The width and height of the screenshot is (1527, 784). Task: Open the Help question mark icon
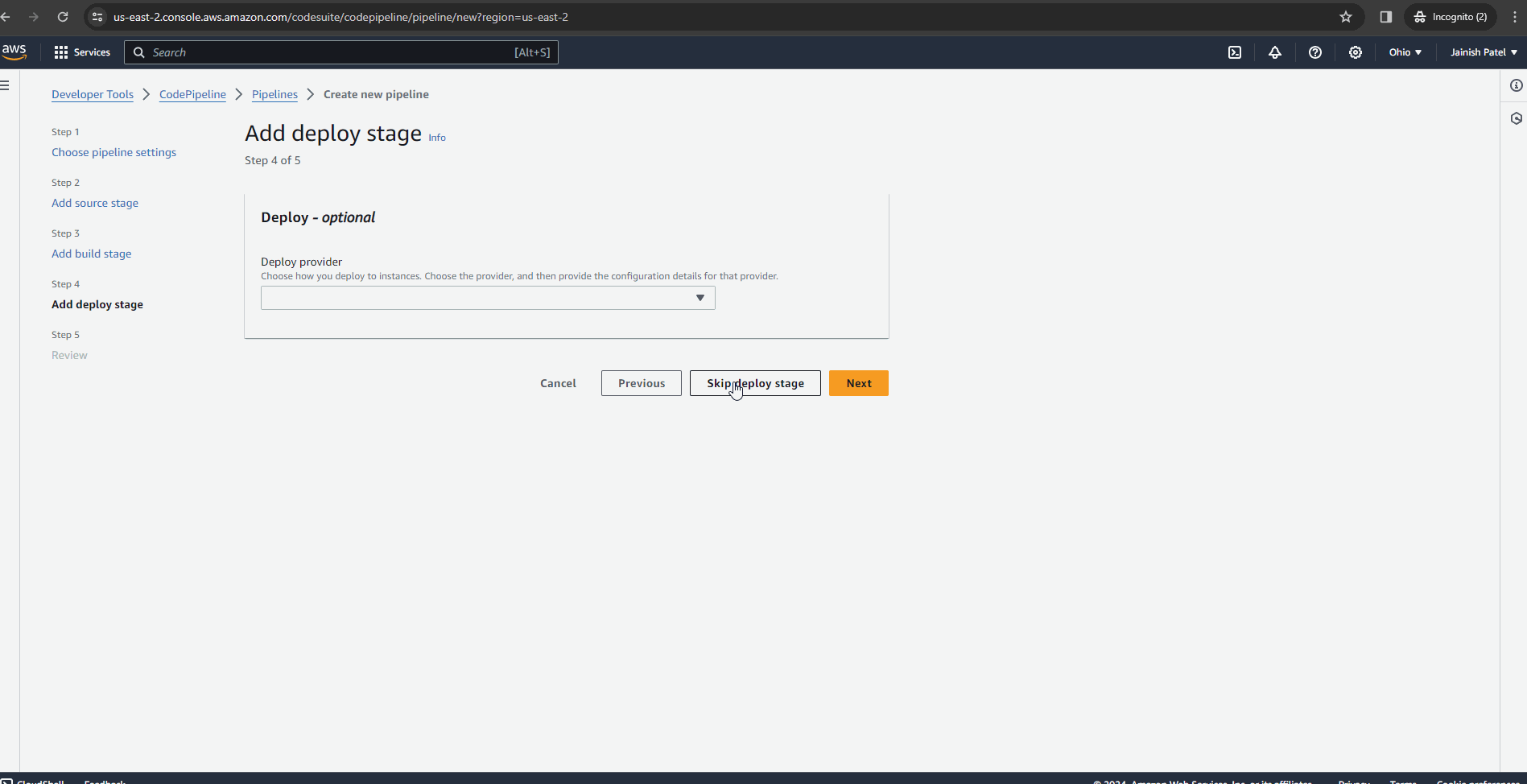[1315, 52]
